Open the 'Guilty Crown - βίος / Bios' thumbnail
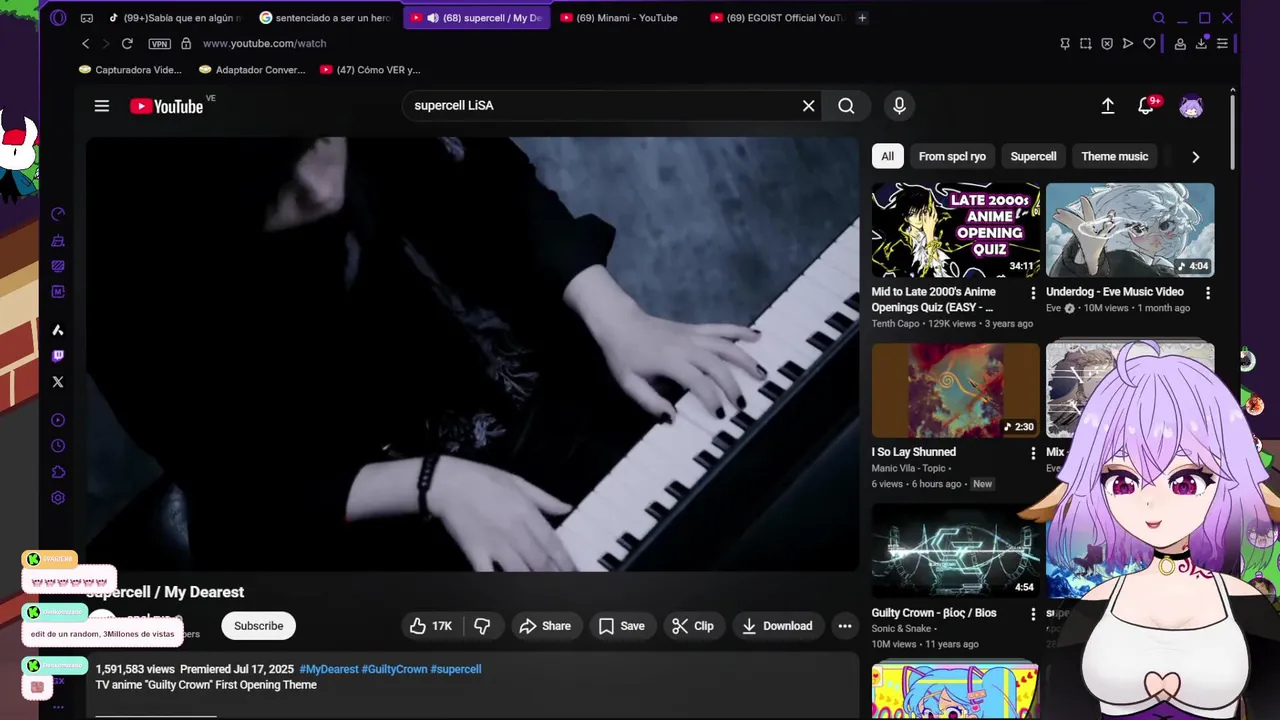 [x=955, y=550]
